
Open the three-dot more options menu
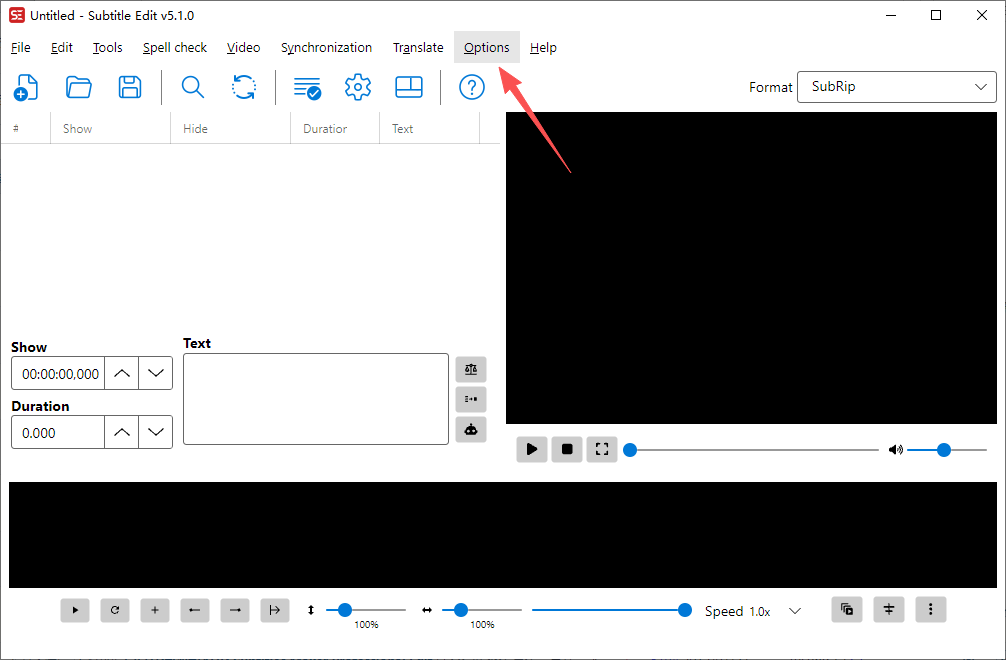[x=930, y=609]
